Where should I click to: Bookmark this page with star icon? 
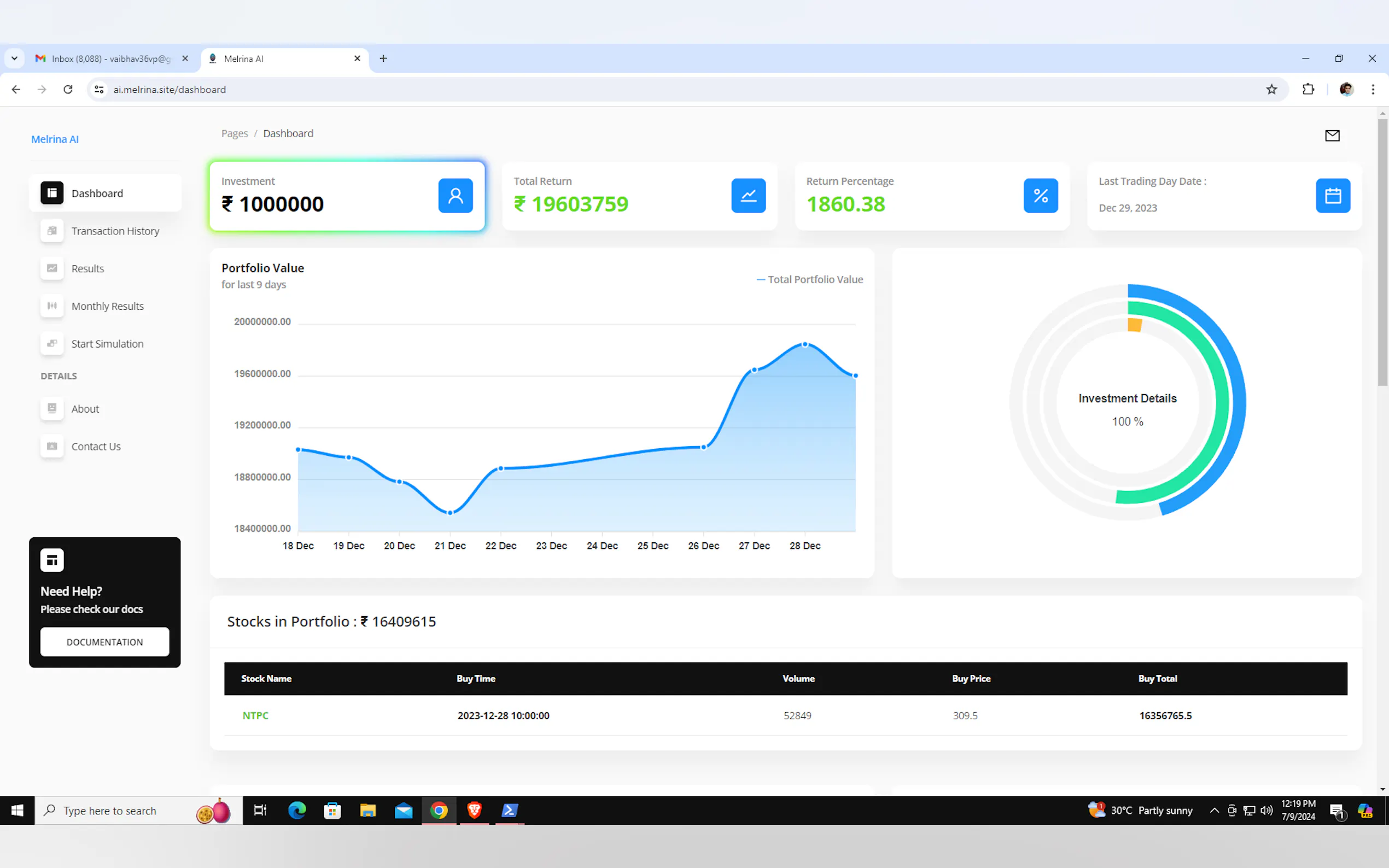coord(1271,90)
